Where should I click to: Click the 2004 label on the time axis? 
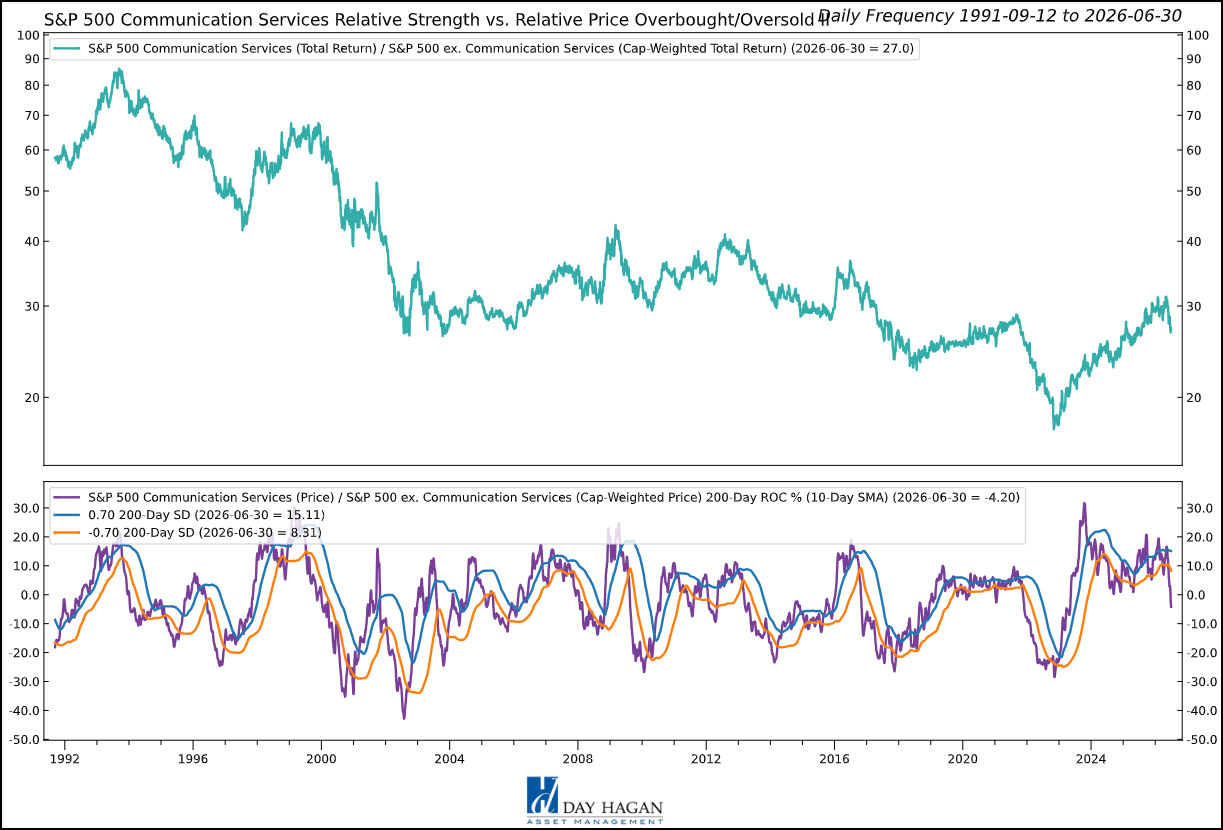pos(449,758)
